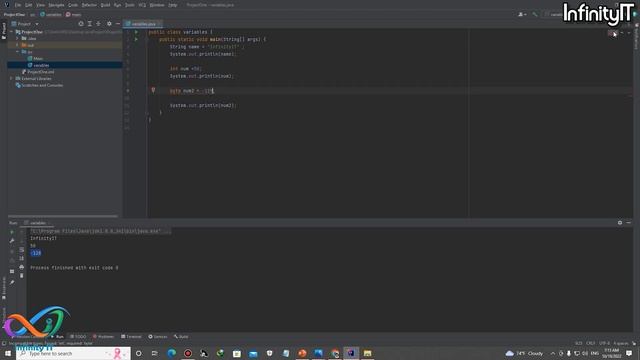The image size is (640, 360).
Task: Click the variables breadcrumb in navigation bar
Action: pyautogui.click(x=51, y=14)
